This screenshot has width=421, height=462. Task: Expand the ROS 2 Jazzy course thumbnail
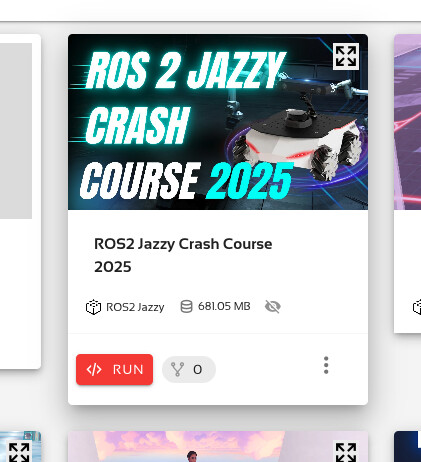346,56
